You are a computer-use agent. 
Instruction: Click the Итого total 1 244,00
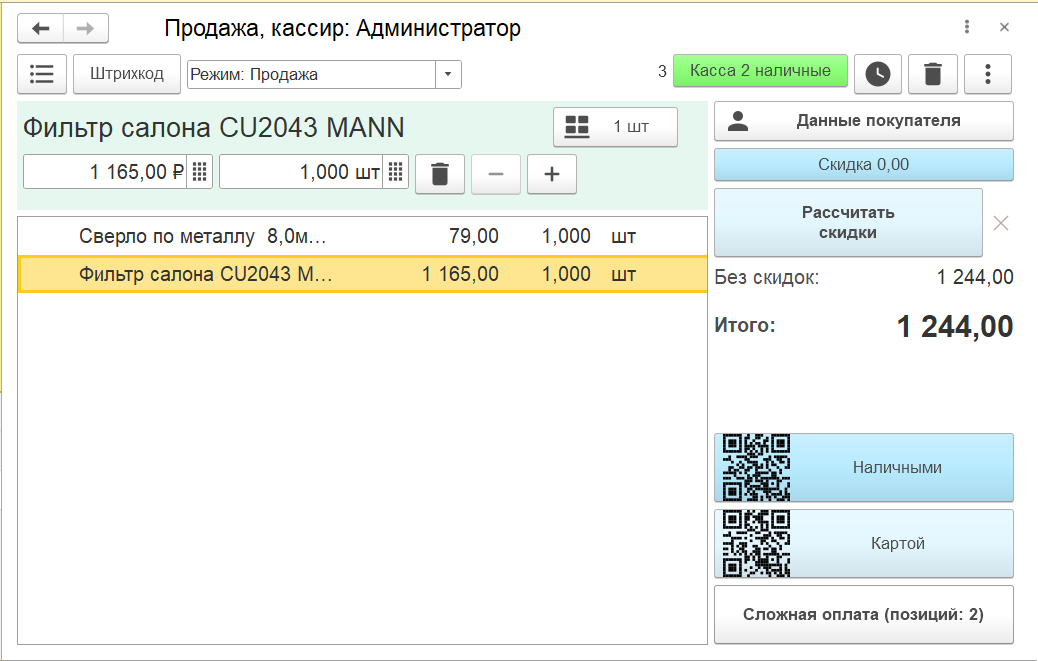(955, 327)
